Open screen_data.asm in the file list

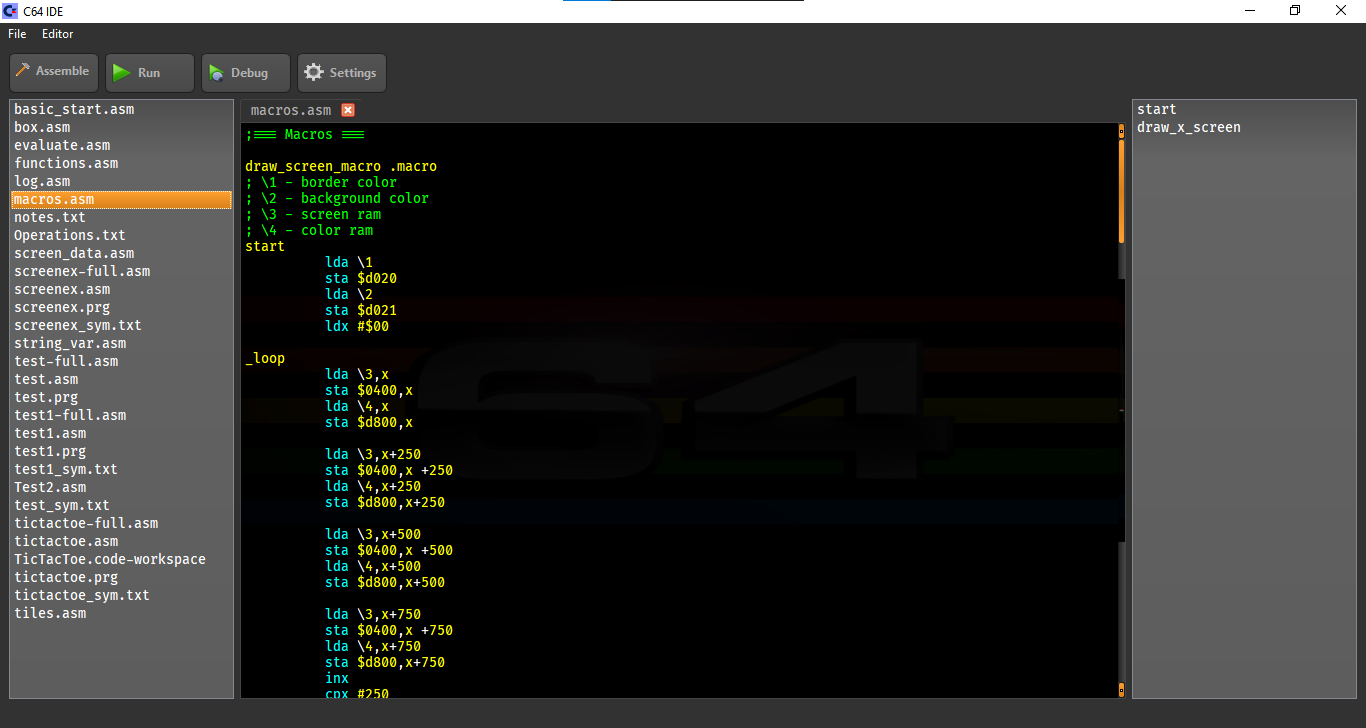74,253
